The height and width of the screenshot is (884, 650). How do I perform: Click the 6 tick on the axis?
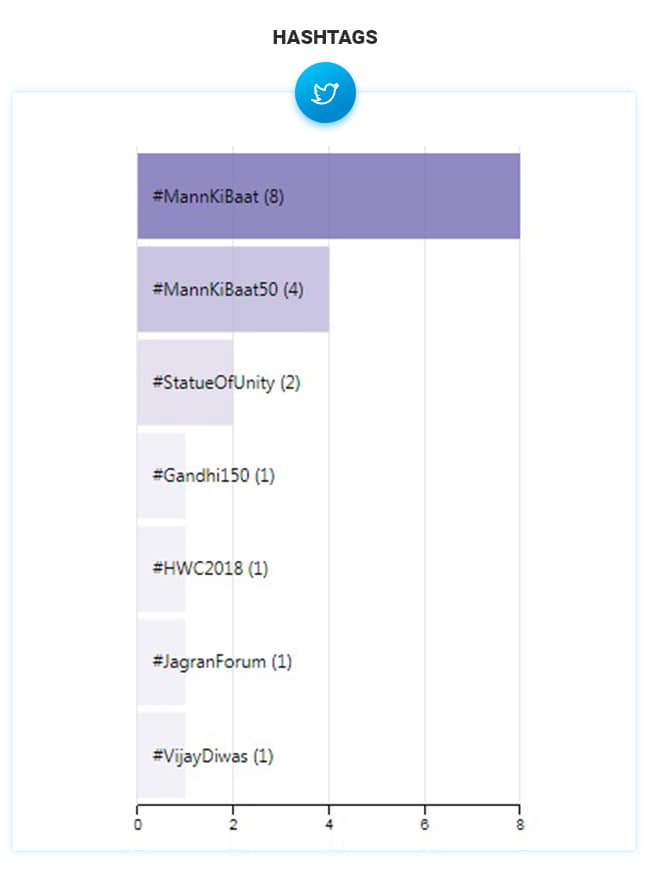425,824
